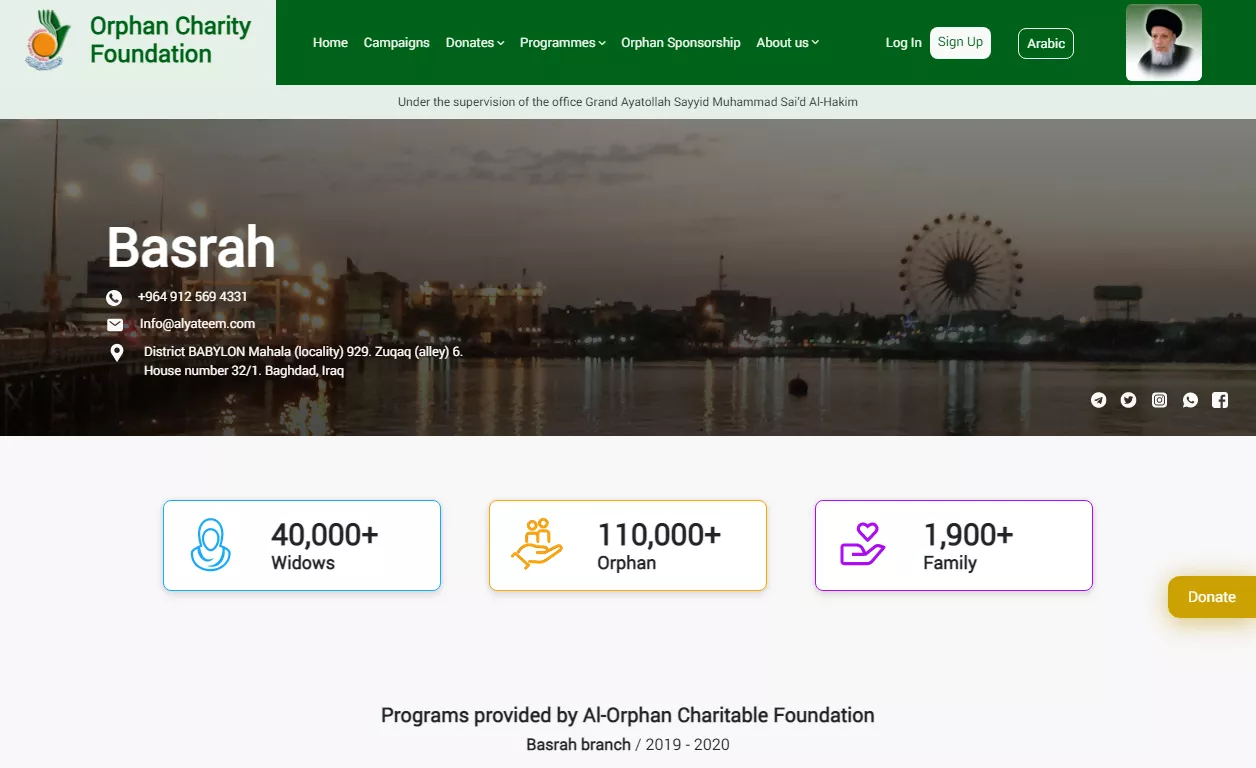
Task: Open the Twitter social icon
Action: 1129,400
